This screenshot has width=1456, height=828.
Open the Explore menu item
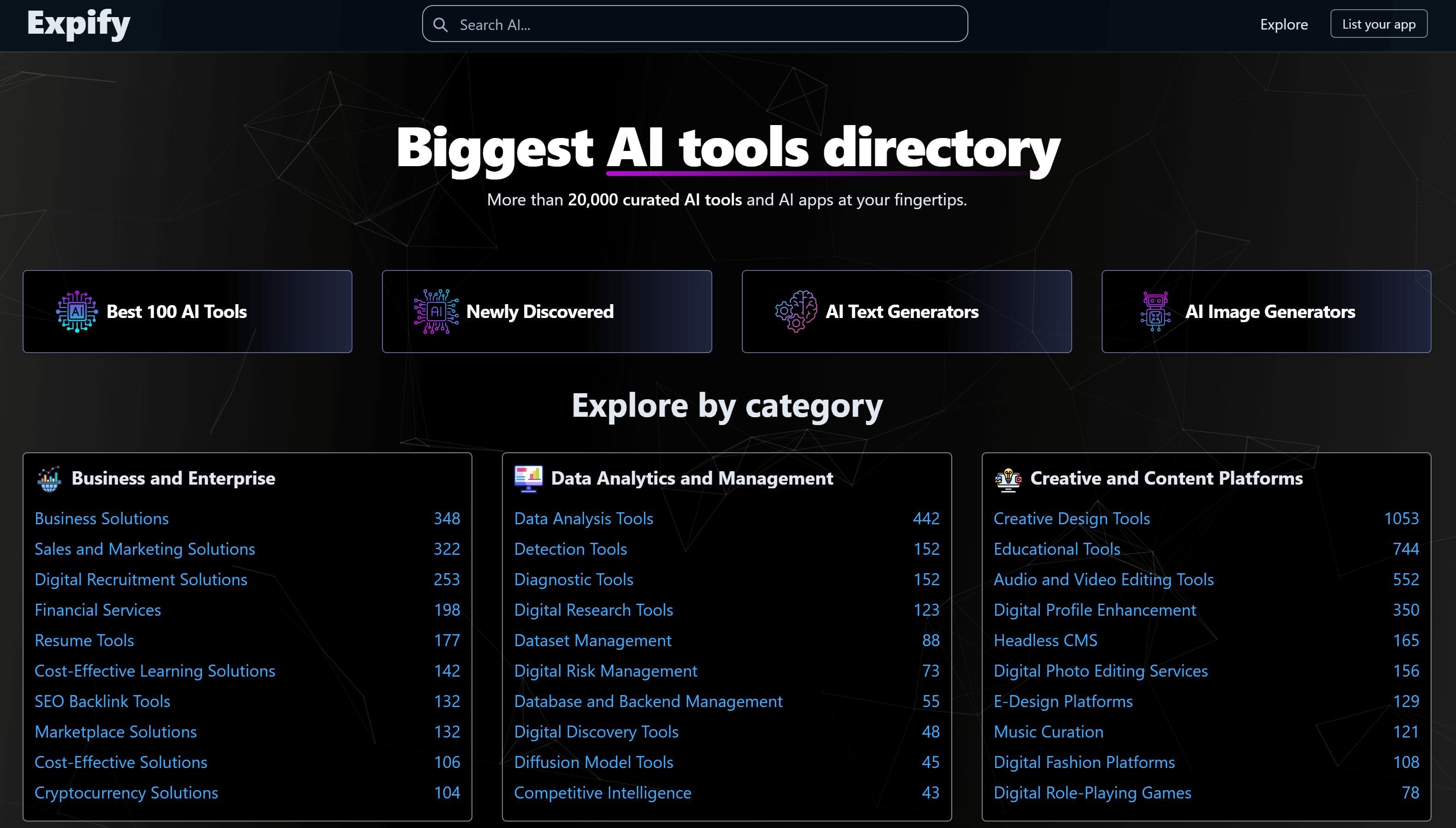click(x=1284, y=24)
